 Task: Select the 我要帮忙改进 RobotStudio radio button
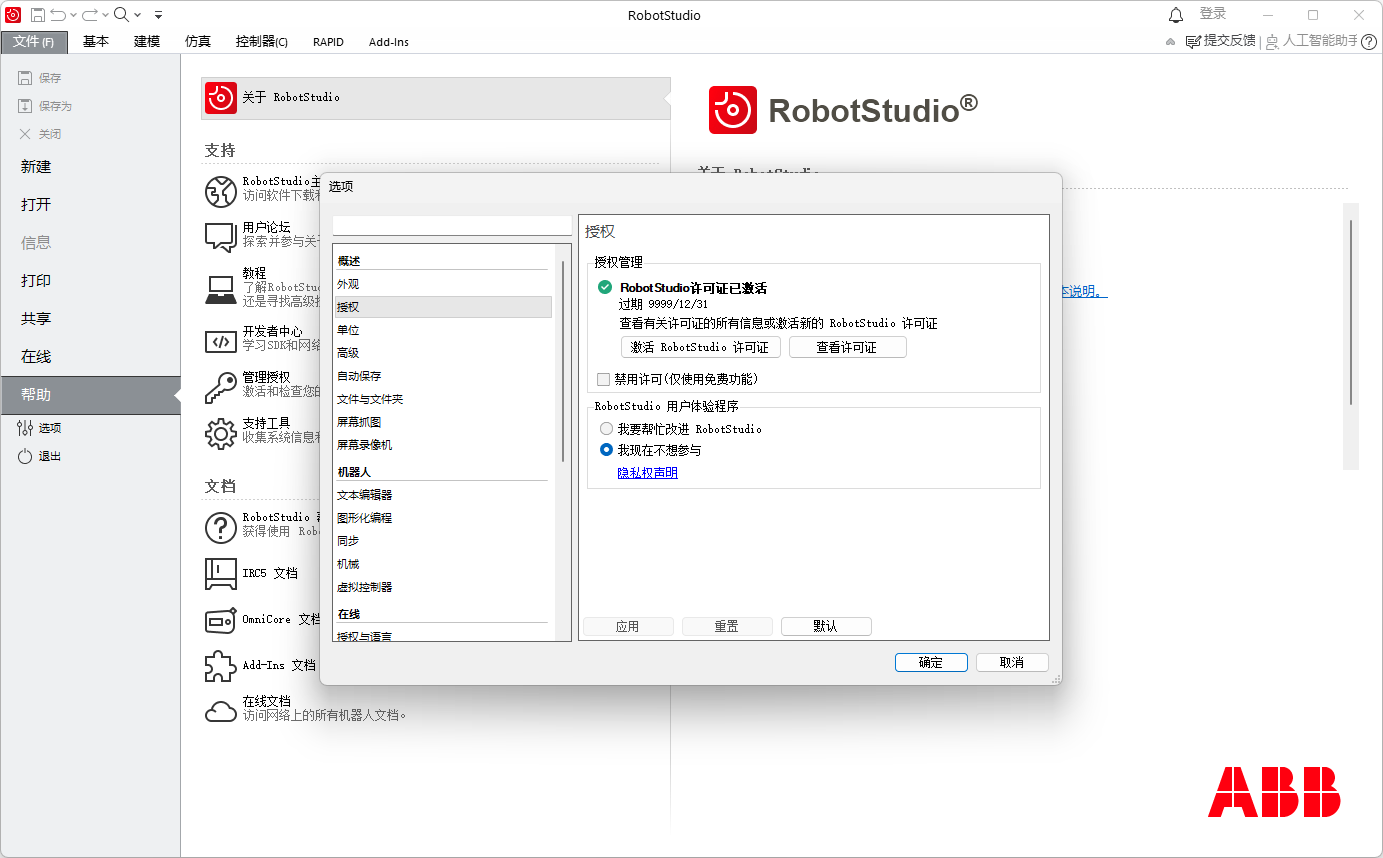[x=606, y=429]
